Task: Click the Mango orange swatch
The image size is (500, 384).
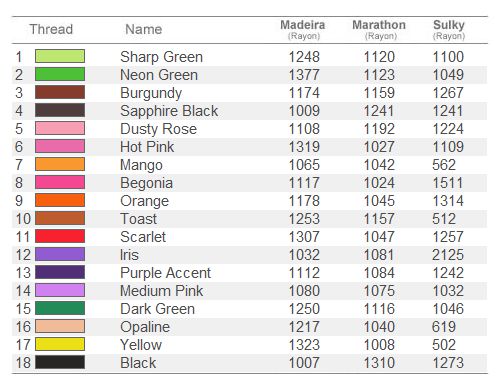Action: pos(60,164)
